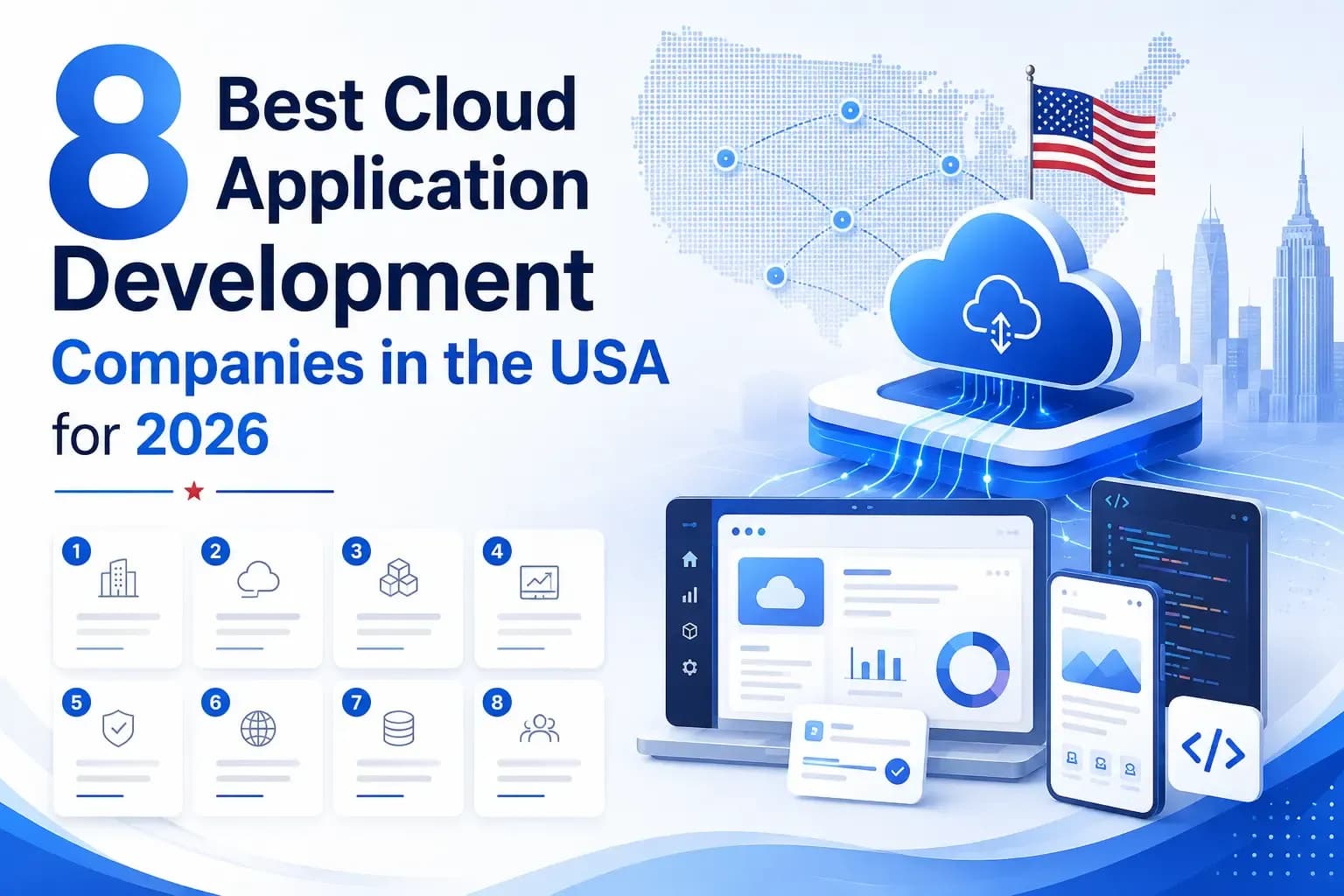Click the office building icon in card 1
The height and width of the screenshot is (896, 1344).
[118, 578]
